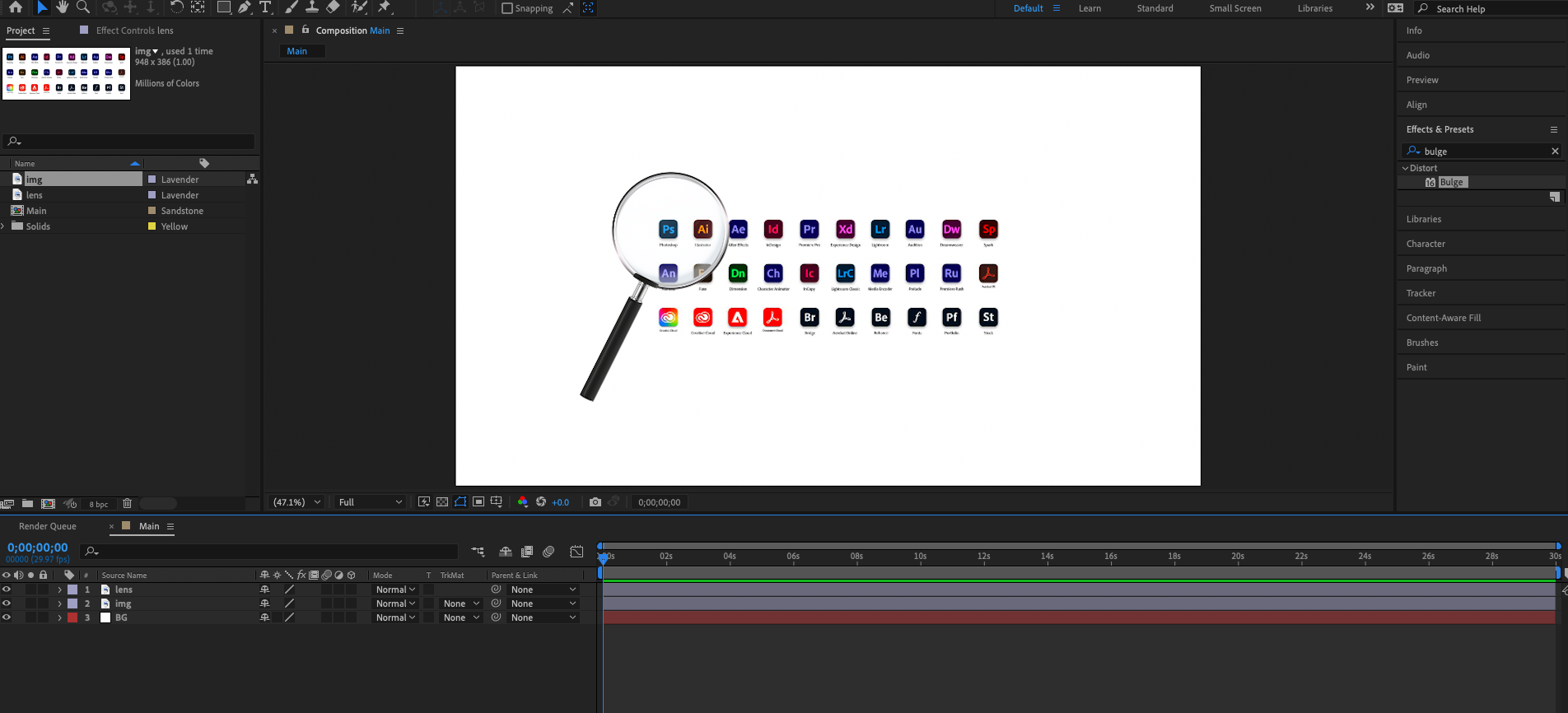Viewport: 1568px width, 713px height.
Task: Switch to the Small Screen workspace
Action: (1234, 8)
